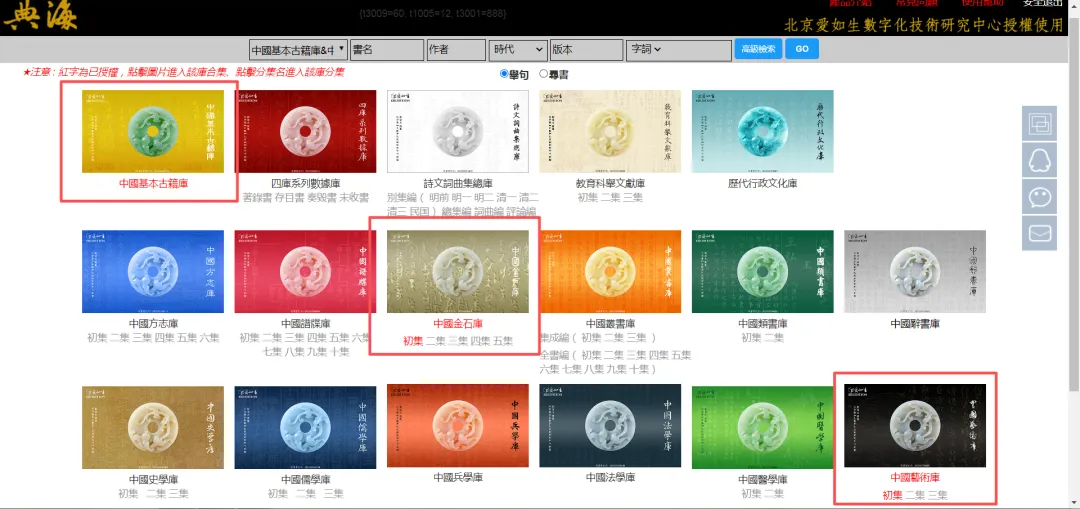Click the red 中國基本古籍庫 title link
This screenshot has height=509, width=1080.
(x=154, y=184)
